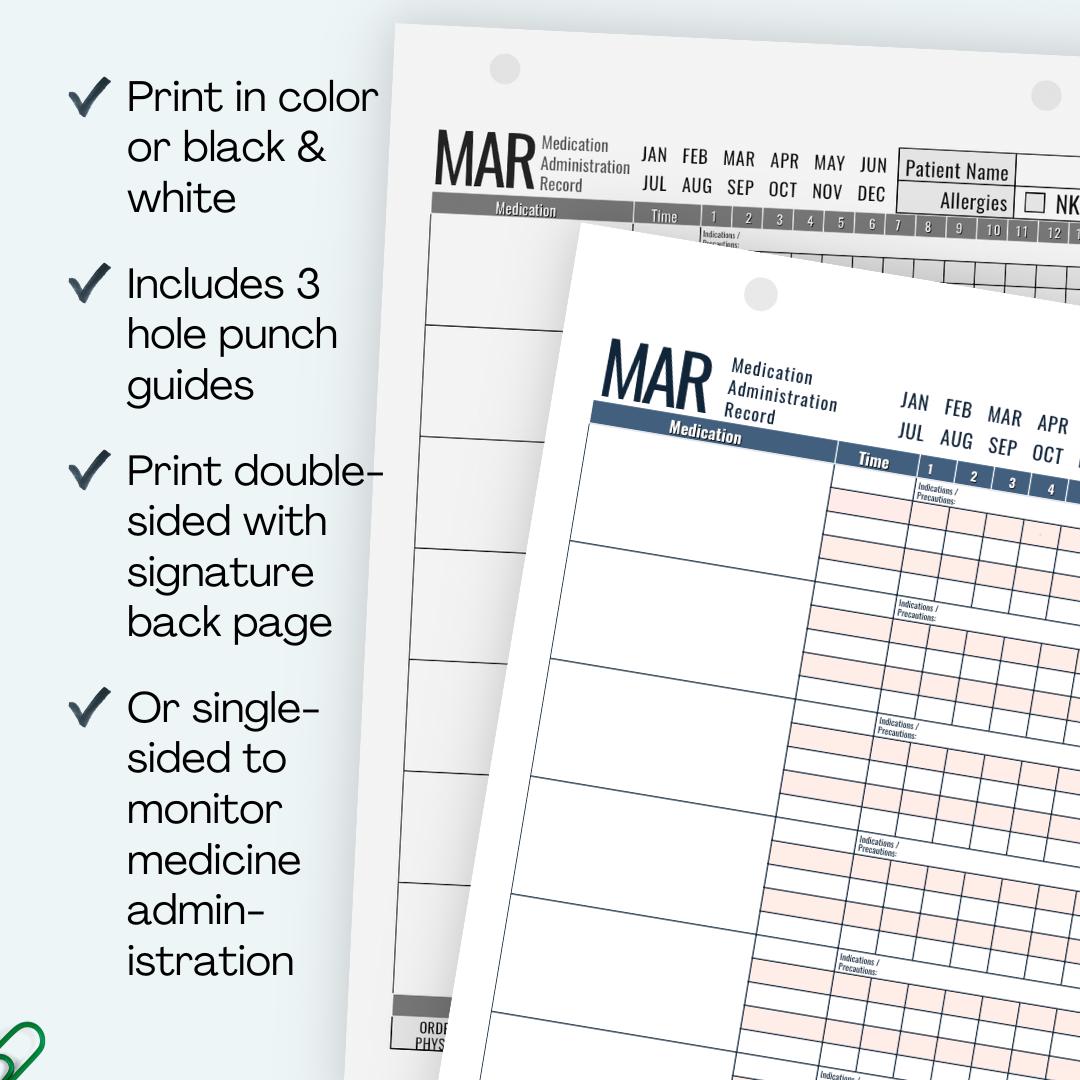
Task: Select the MAR month label on the gray page
Action: pyautogui.click(x=739, y=159)
